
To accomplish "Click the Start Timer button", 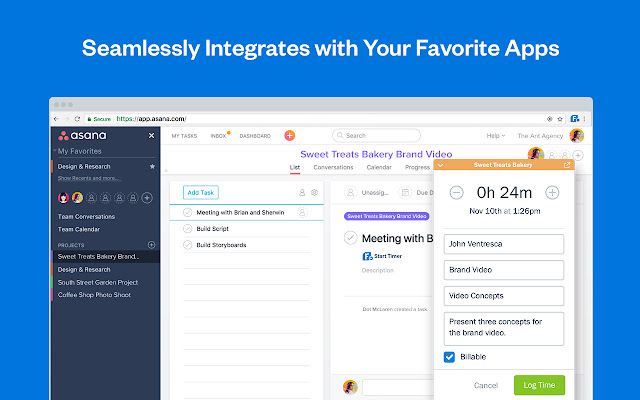I will [382, 256].
